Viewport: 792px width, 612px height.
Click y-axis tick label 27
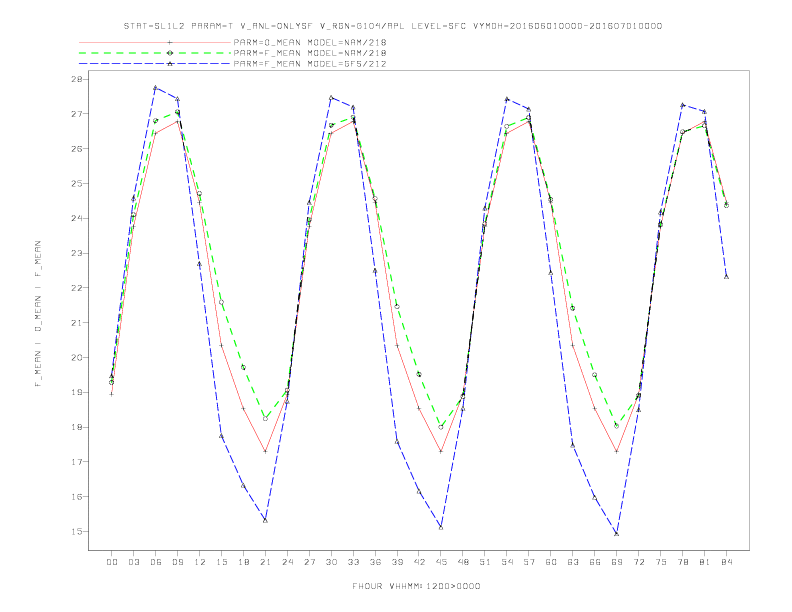pyautogui.click(x=76, y=114)
